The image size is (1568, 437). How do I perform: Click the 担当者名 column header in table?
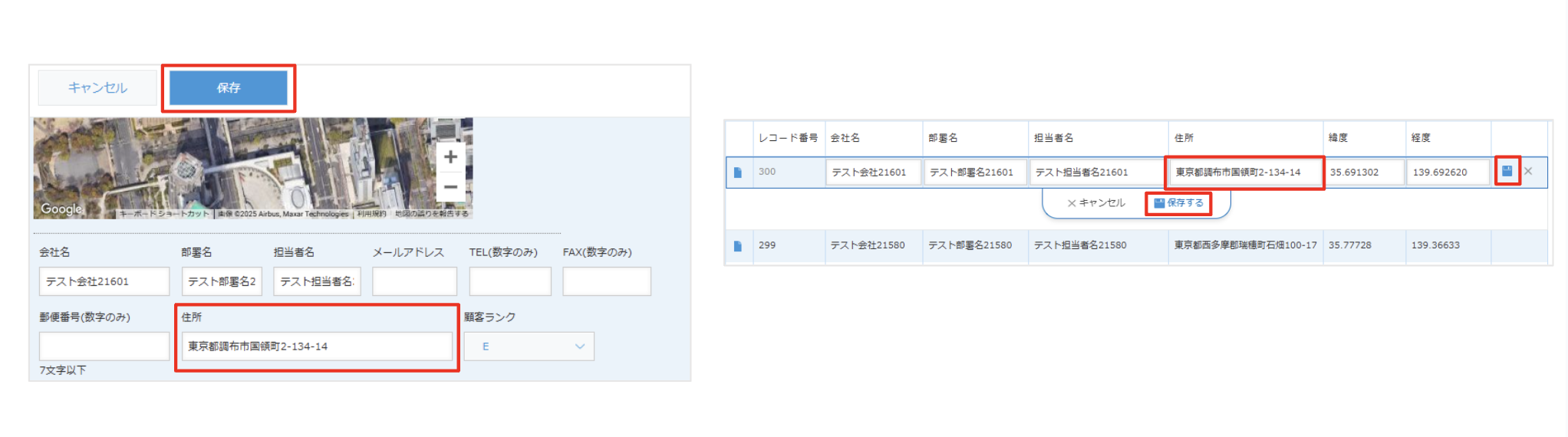click(1054, 138)
